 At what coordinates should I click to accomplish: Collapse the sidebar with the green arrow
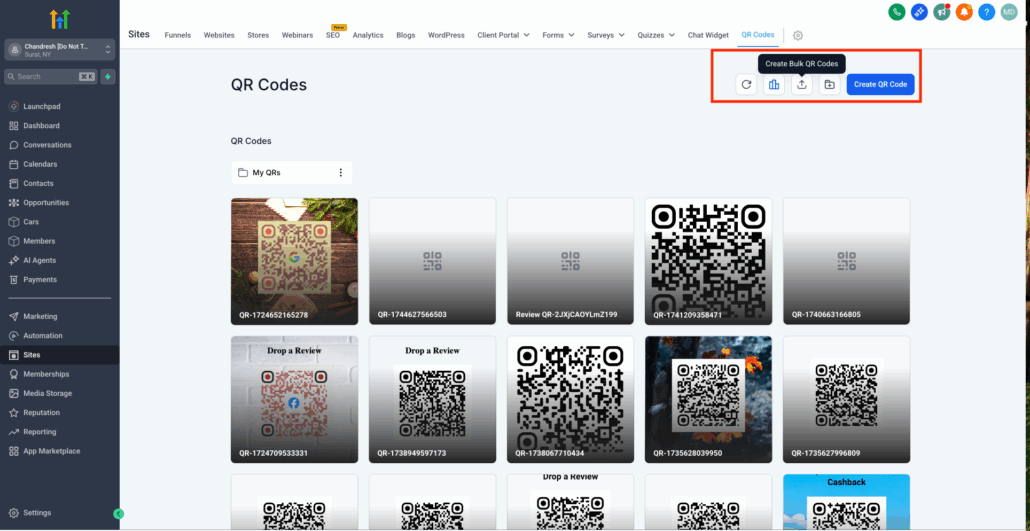click(119, 513)
